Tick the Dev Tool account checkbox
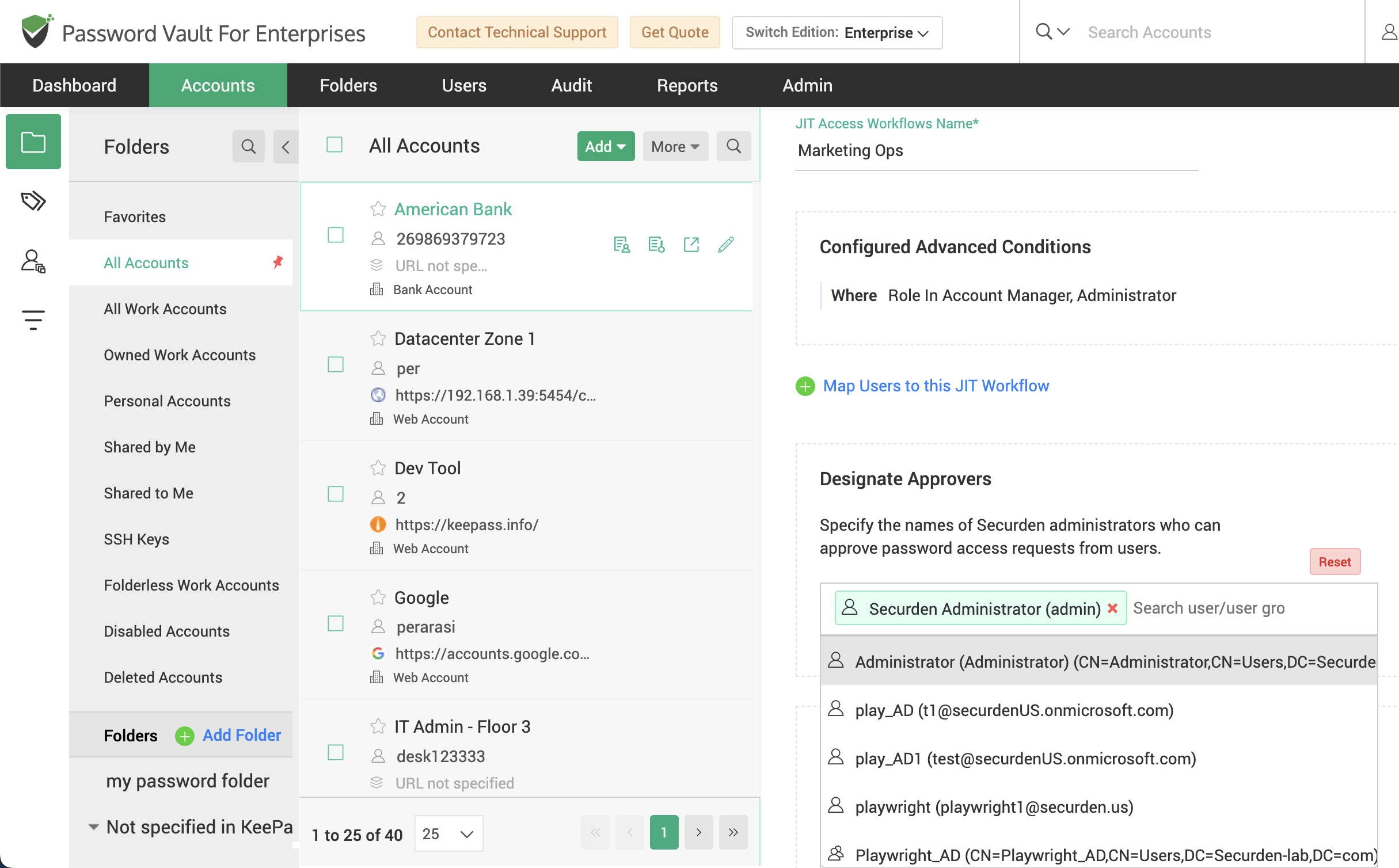 pos(335,494)
